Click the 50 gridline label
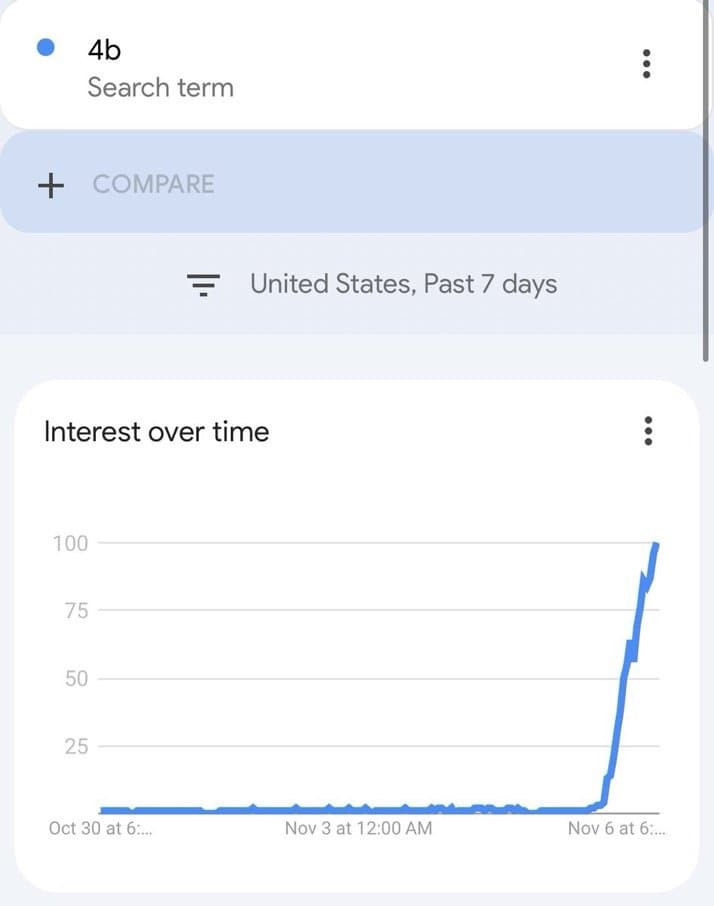 click(x=76, y=678)
